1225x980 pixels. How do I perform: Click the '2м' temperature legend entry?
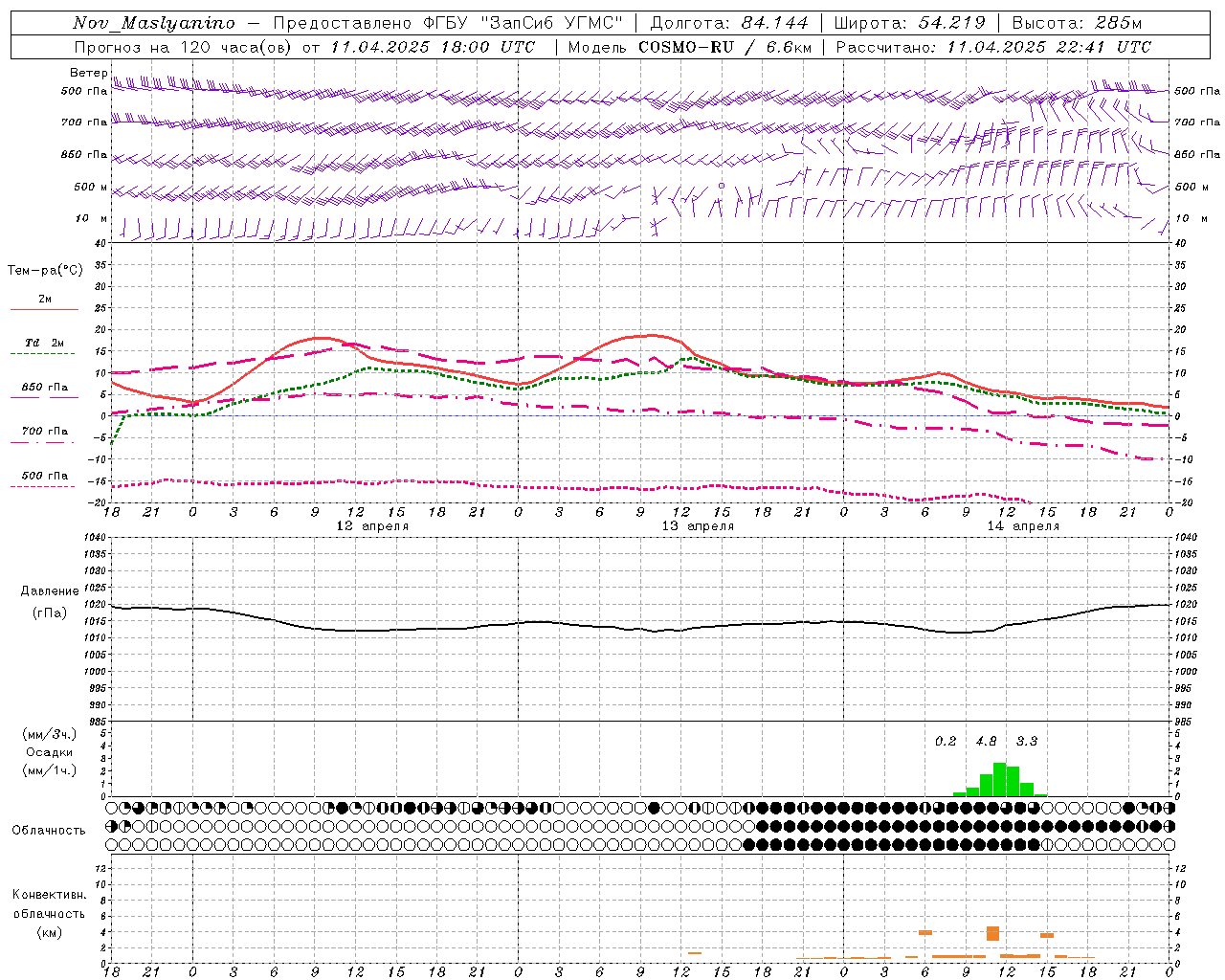(x=45, y=300)
